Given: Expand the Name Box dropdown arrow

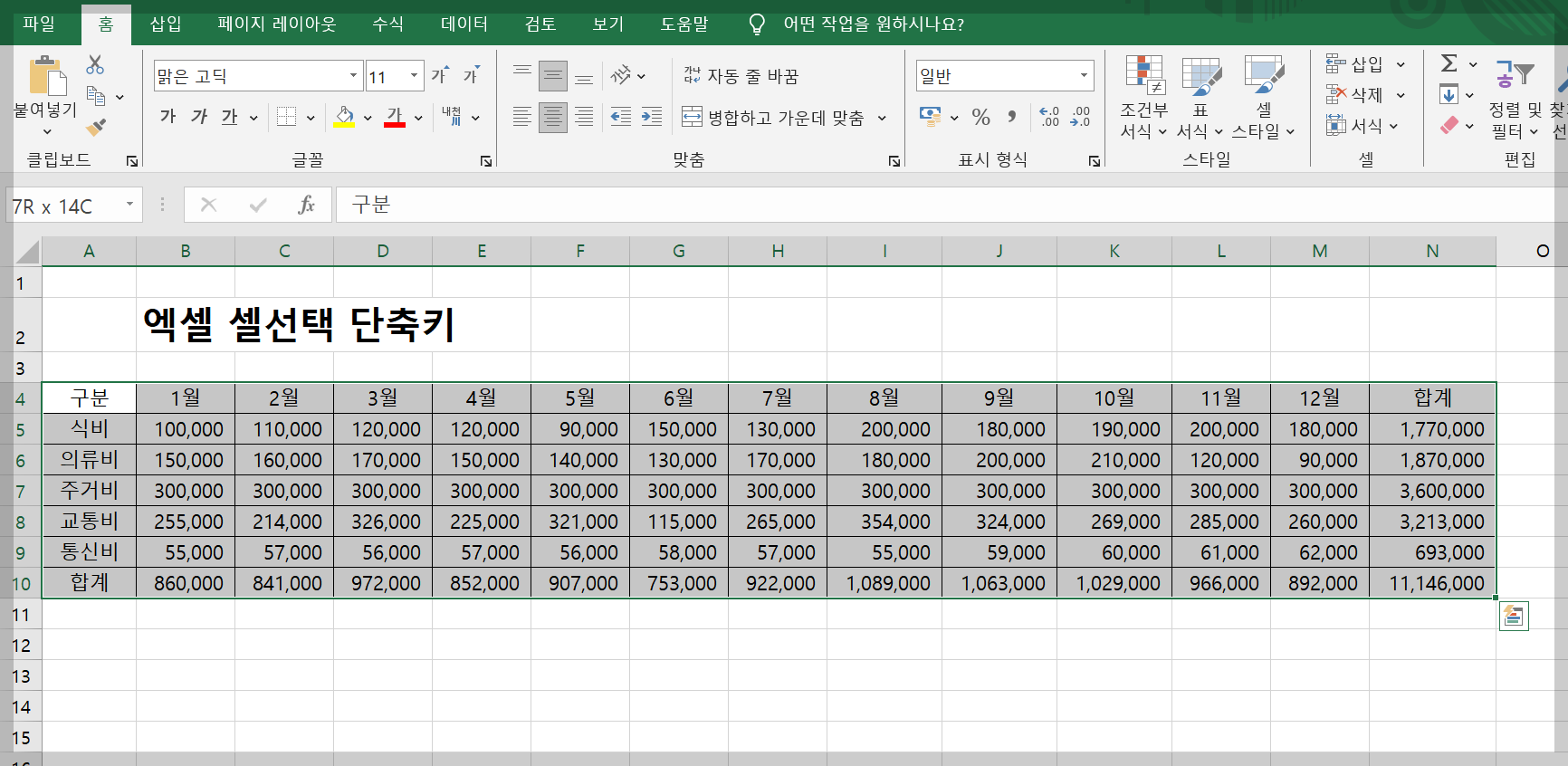Looking at the screenshot, I should click(130, 205).
